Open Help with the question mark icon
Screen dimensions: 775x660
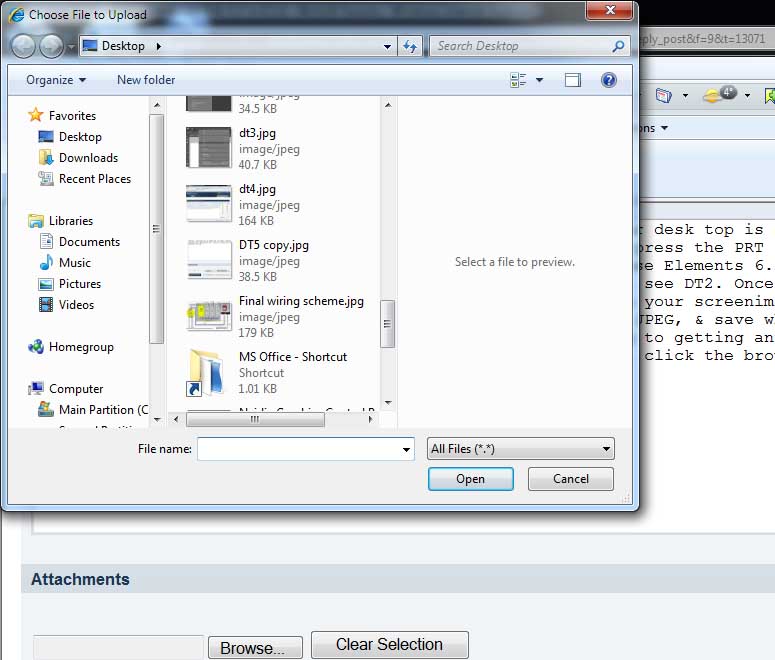(608, 80)
